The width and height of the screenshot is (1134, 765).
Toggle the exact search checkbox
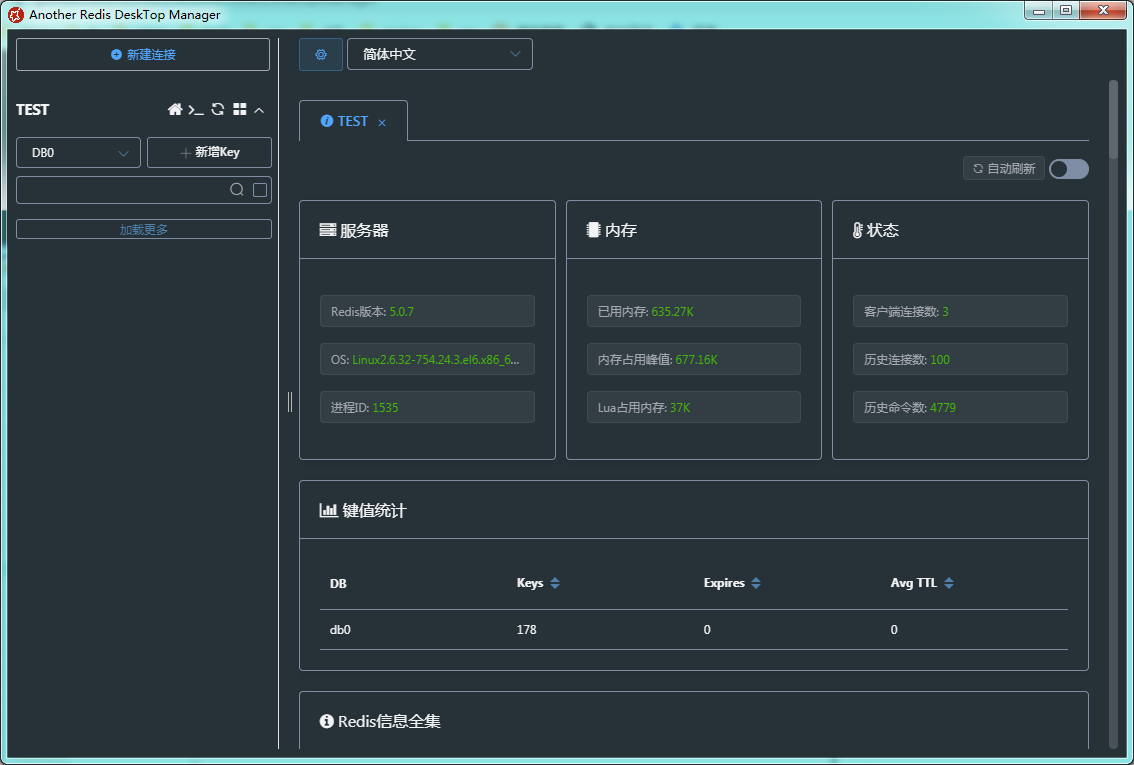[260, 190]
